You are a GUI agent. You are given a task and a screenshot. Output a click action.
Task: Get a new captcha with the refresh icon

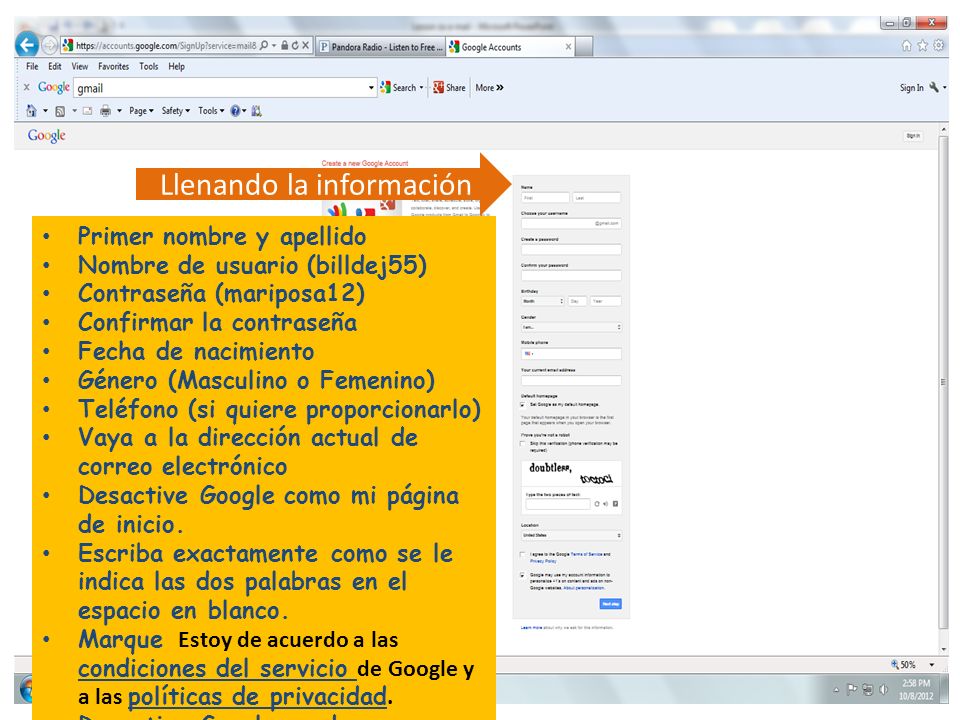597,504
